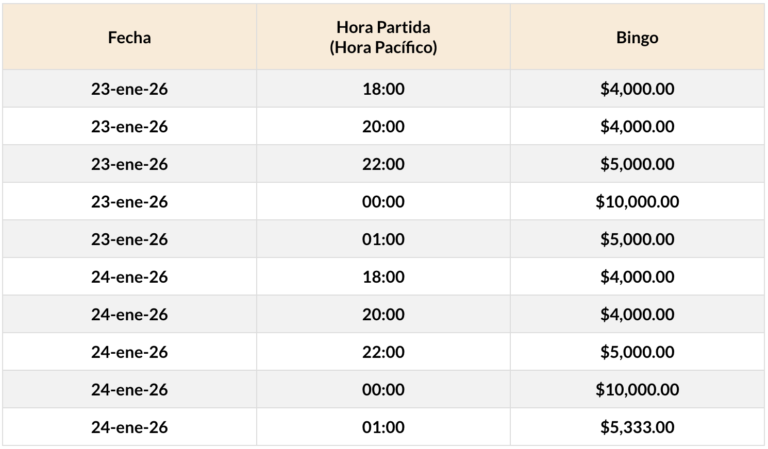The width and height of the screenshot is (768, 449).
Task: Click the 22:00 time for 23-ene-26
Action: coord(383,164)
